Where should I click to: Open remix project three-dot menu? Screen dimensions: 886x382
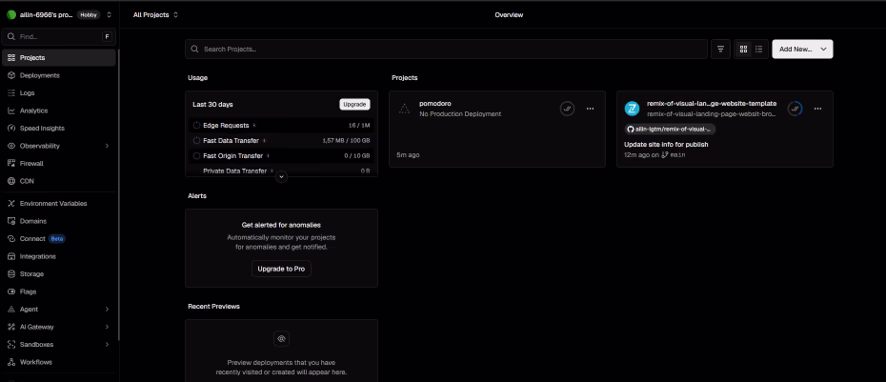click(x=818, y=108)
